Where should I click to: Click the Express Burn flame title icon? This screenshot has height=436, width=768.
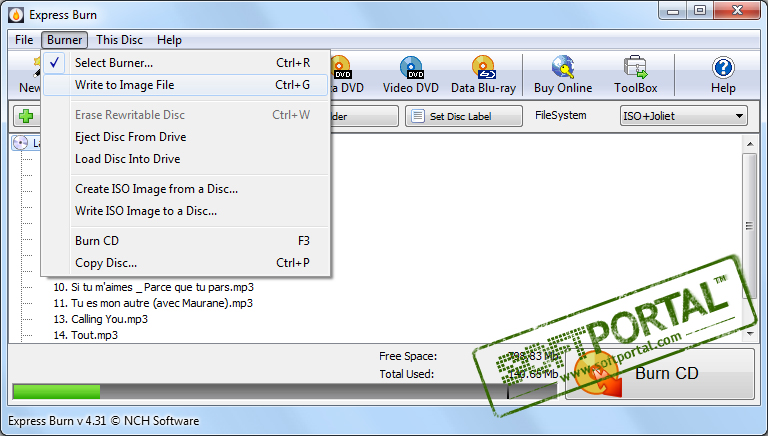point(16,15)
